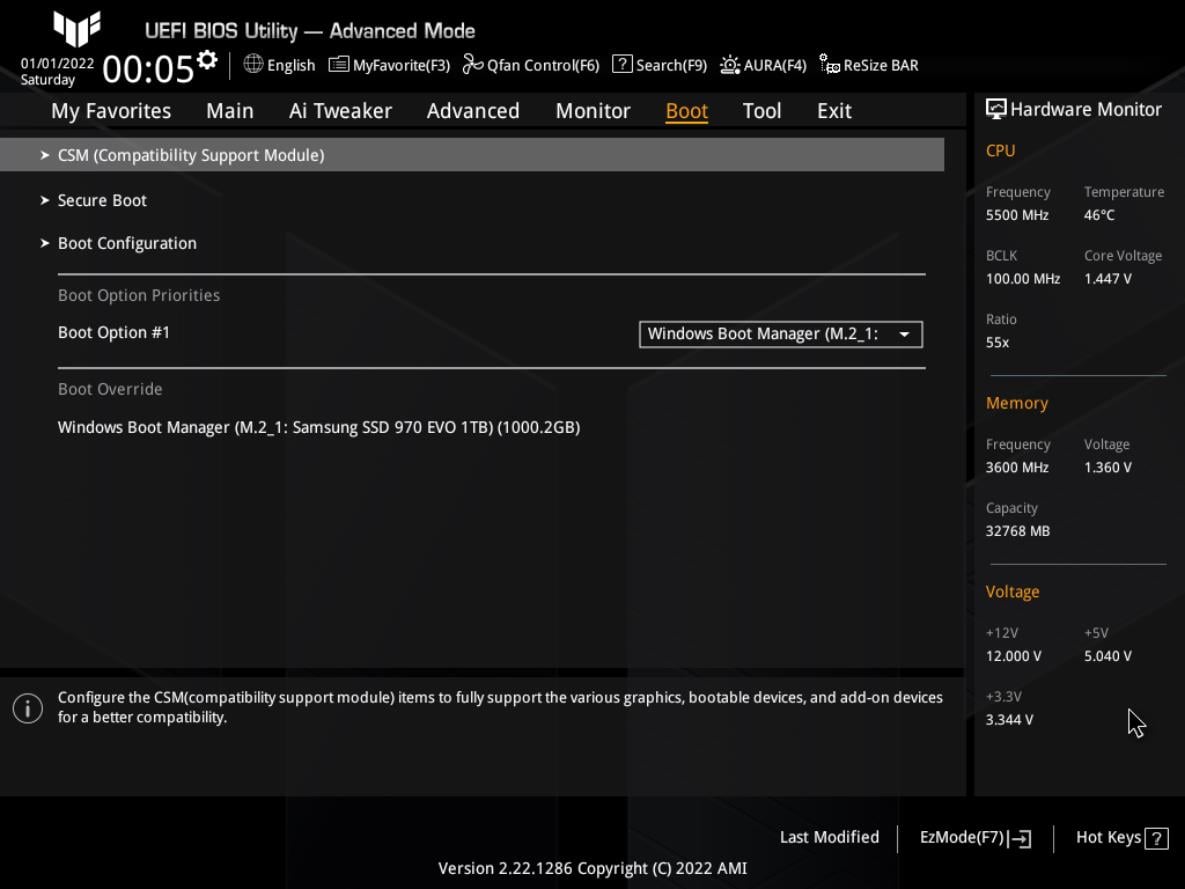Expand the Boot Configuration submenu
The height and width of the screenshot is (889, 1185).
(119, 243)
